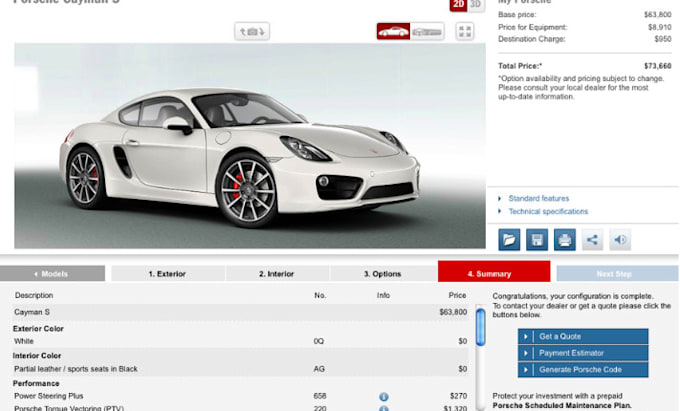Open fullscreen view of the car image
680x411 pixels.
pos(465,32)
